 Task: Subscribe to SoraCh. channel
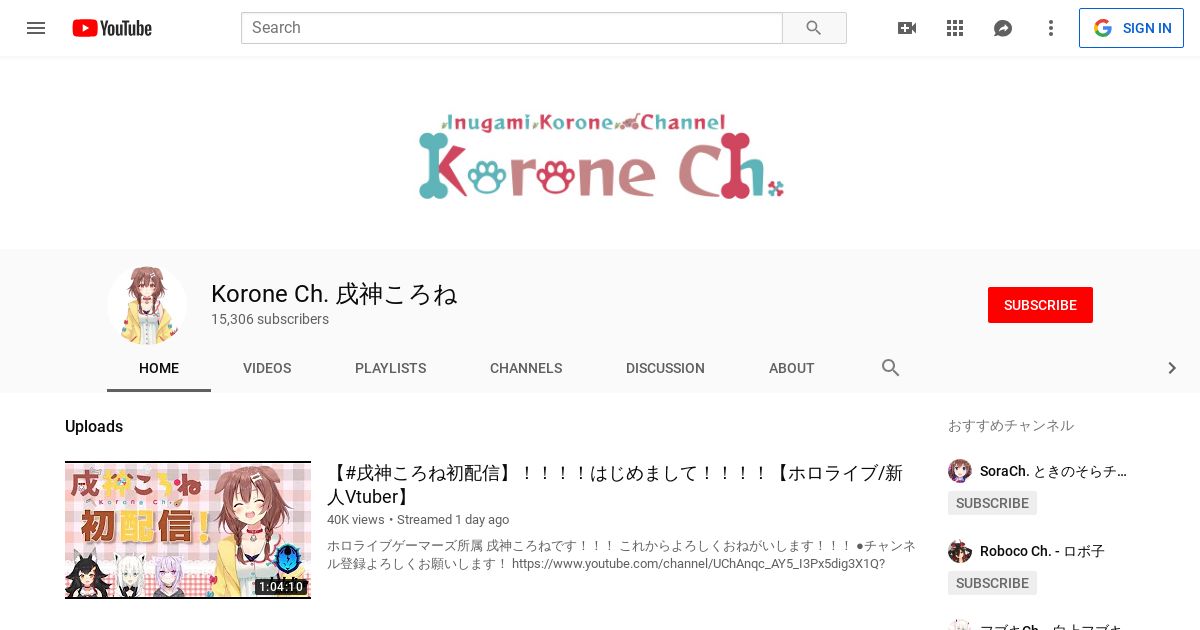992,503
